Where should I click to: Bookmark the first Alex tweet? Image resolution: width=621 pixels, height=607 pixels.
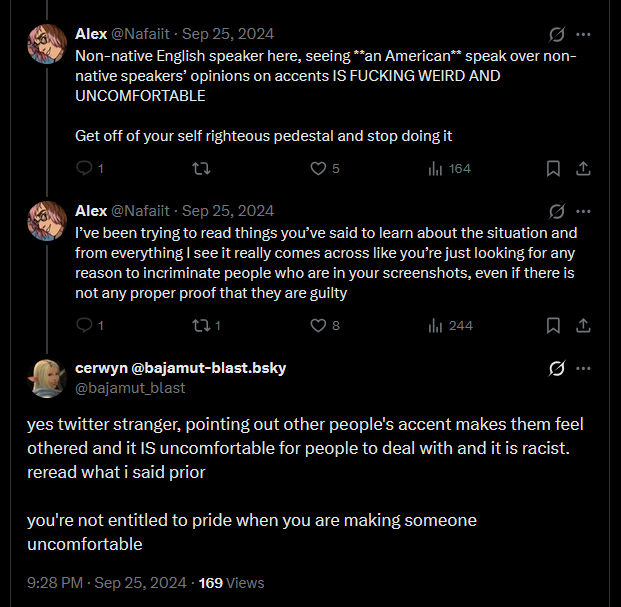coord(553,169)
